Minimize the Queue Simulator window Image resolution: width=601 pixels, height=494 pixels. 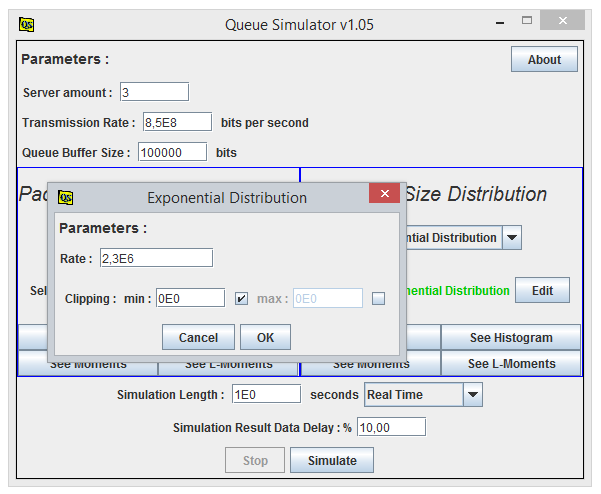point(499,23)
